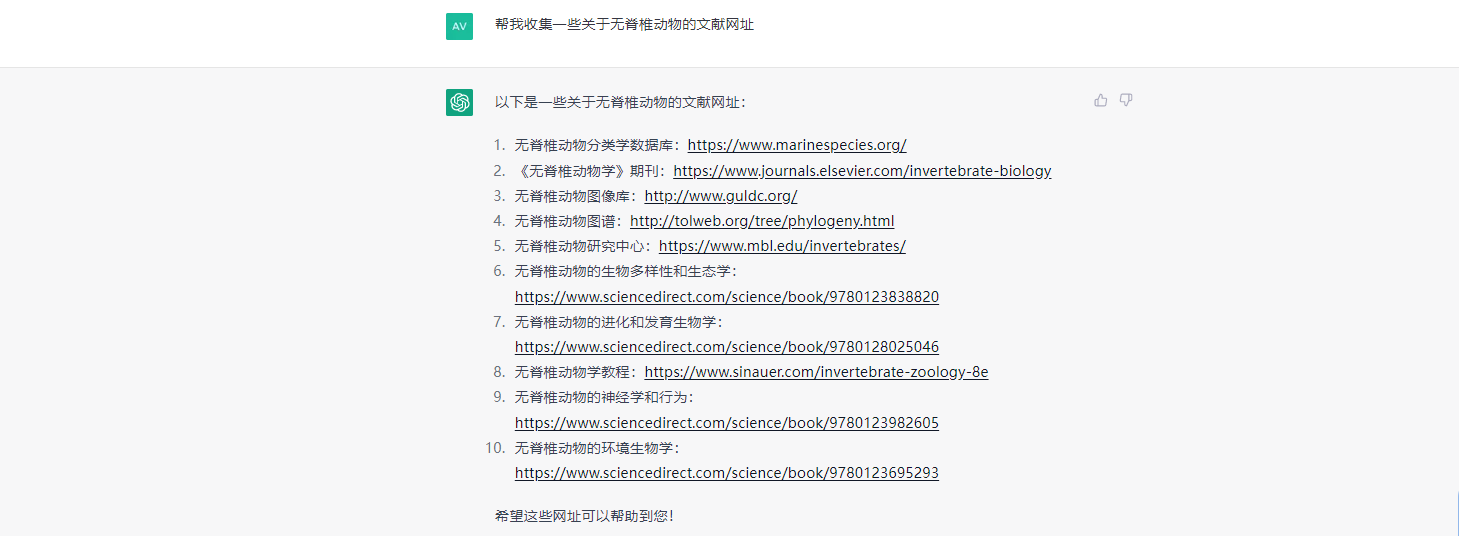Open sciencedirect book 9780123695293 link
The image size is (1459, 536).
[727, 473]
